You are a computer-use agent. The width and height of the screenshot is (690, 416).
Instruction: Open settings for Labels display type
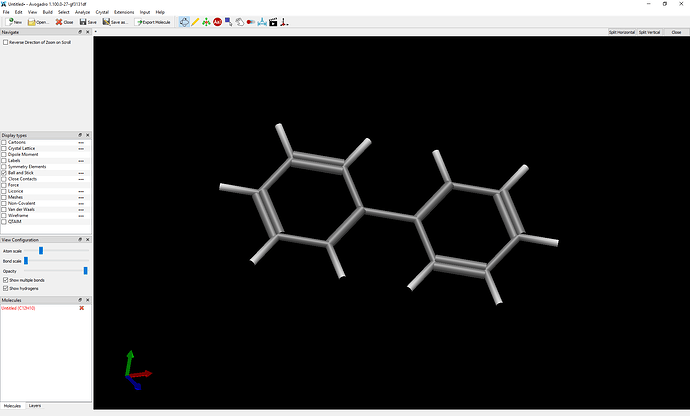(x=81, y=161)
